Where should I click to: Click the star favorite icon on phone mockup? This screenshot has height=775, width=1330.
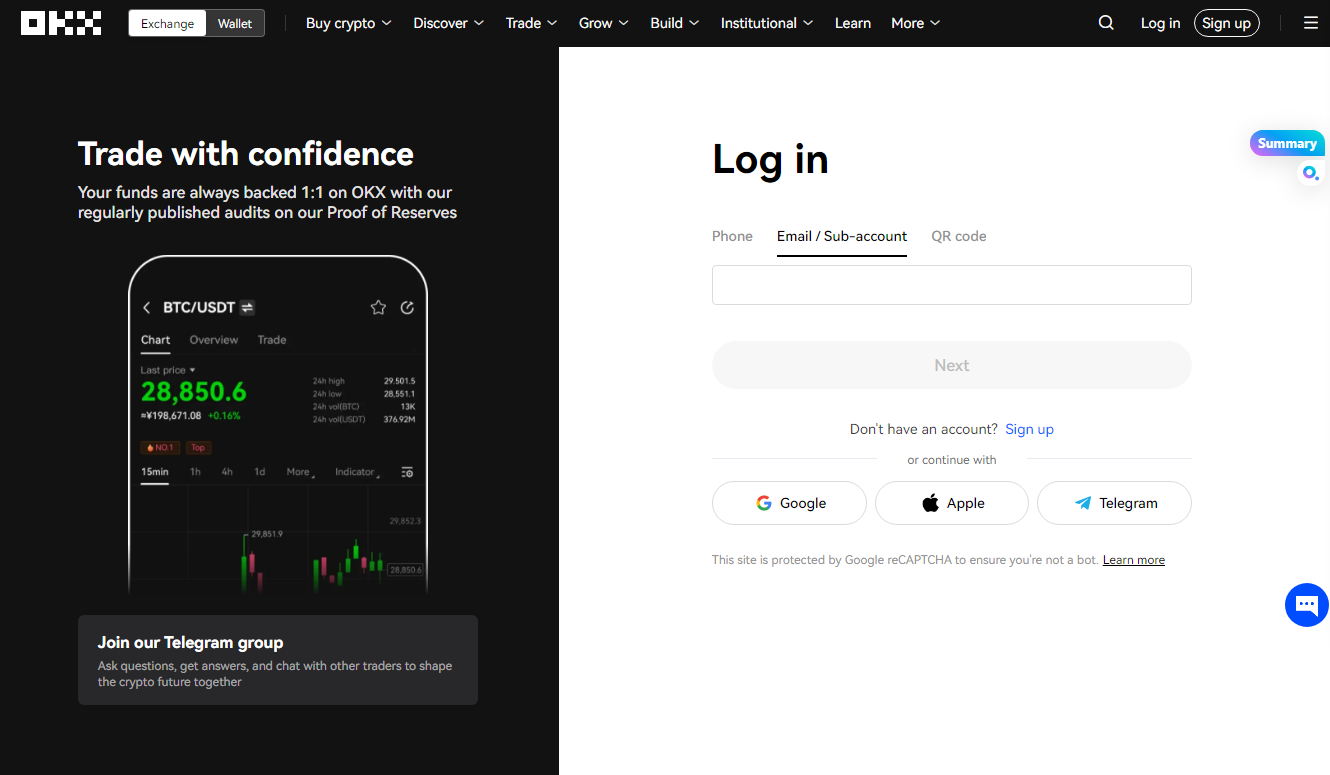378,307
